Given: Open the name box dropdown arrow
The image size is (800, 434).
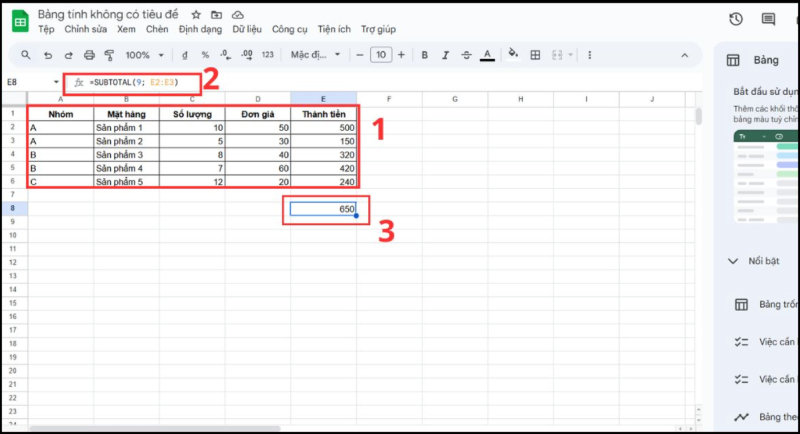Looking at the screenshot, I should tap(56, 82).
